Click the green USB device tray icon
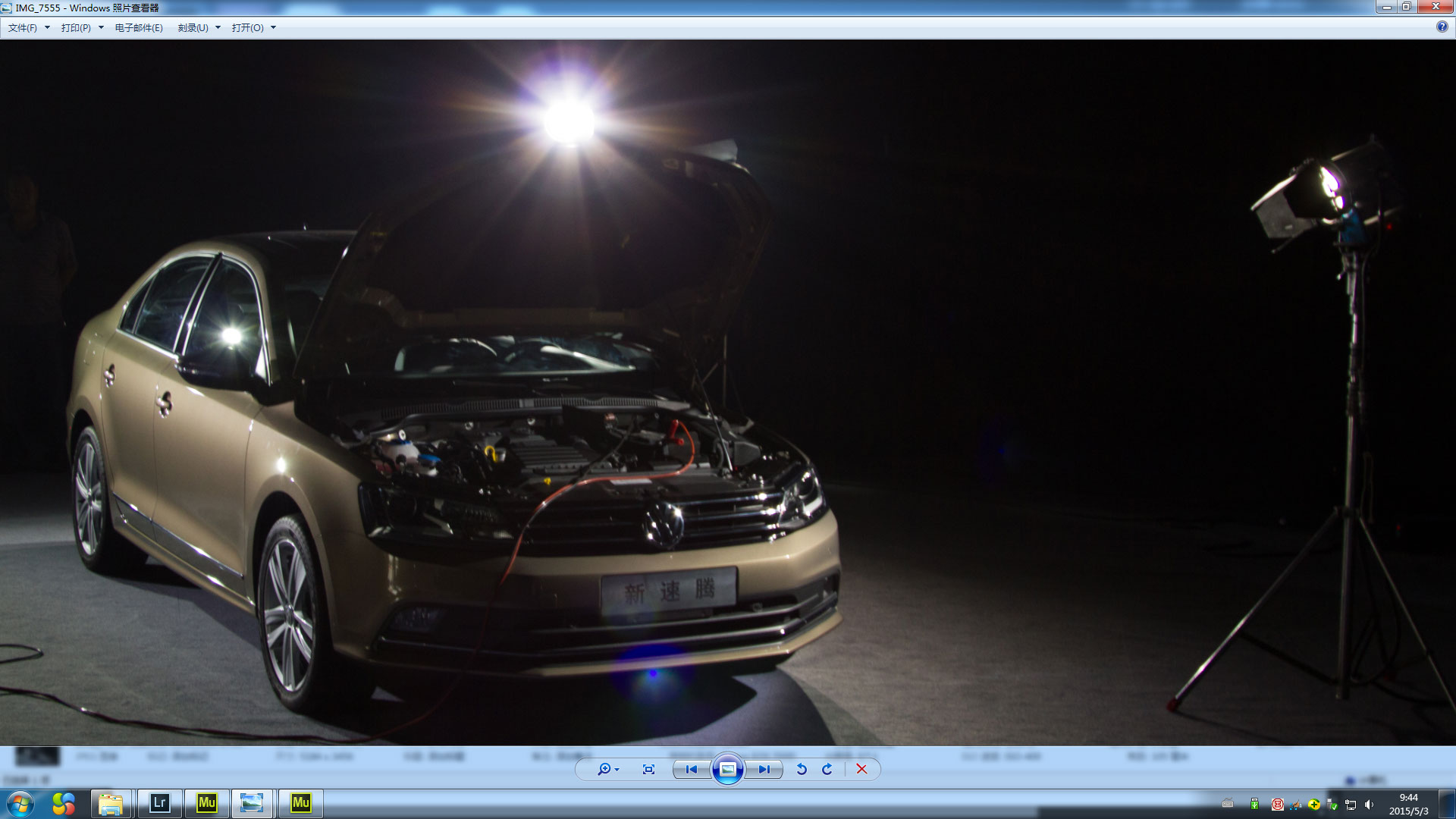 1254,804
